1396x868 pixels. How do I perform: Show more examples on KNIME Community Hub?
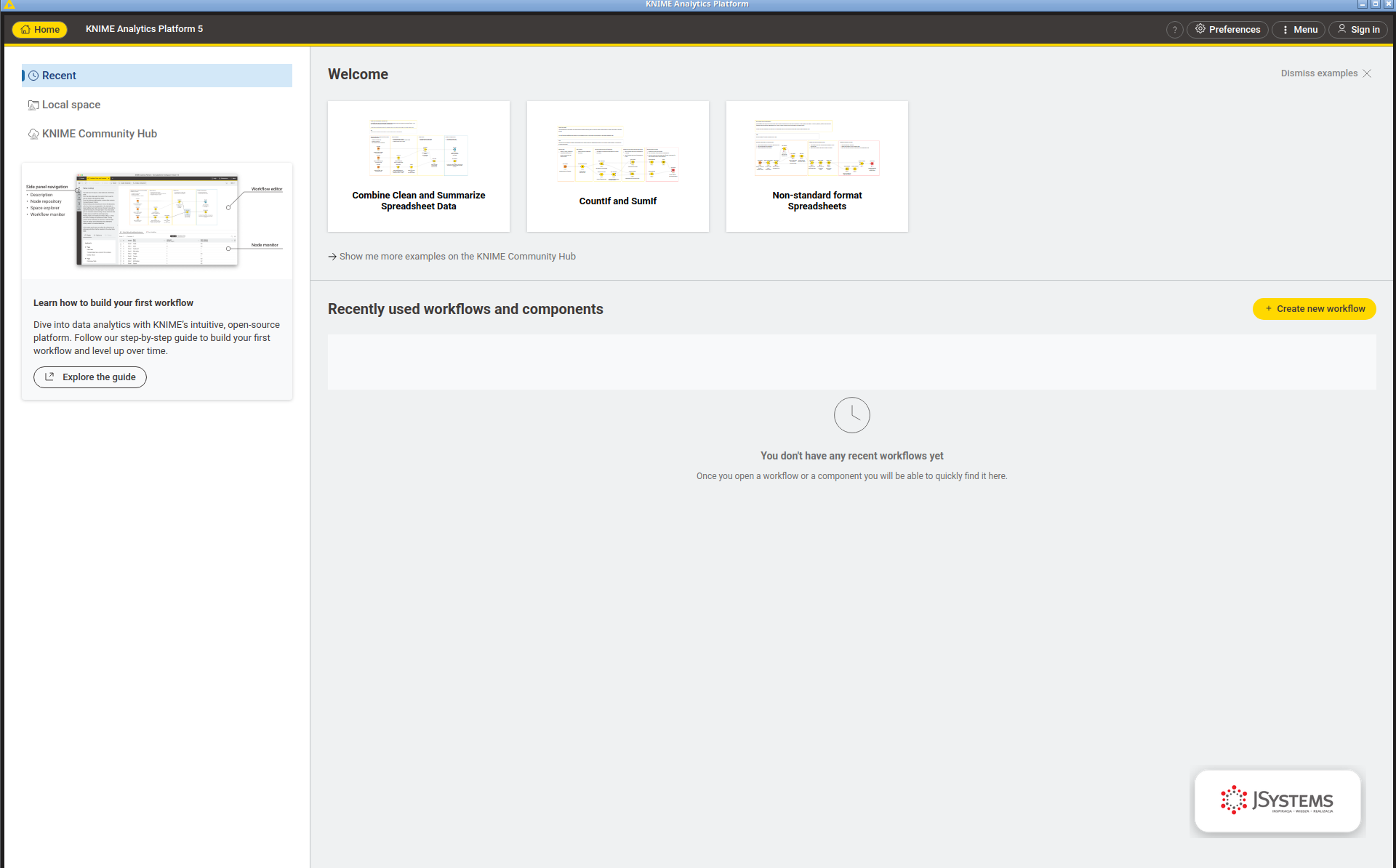452,257
